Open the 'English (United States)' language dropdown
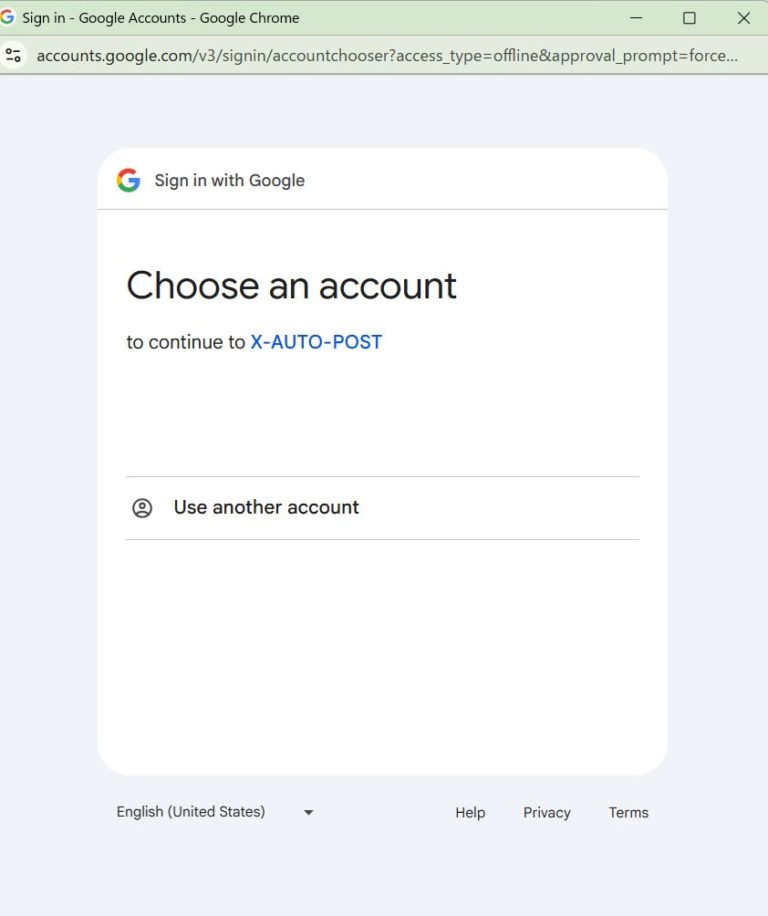 [x=191, y=811]
